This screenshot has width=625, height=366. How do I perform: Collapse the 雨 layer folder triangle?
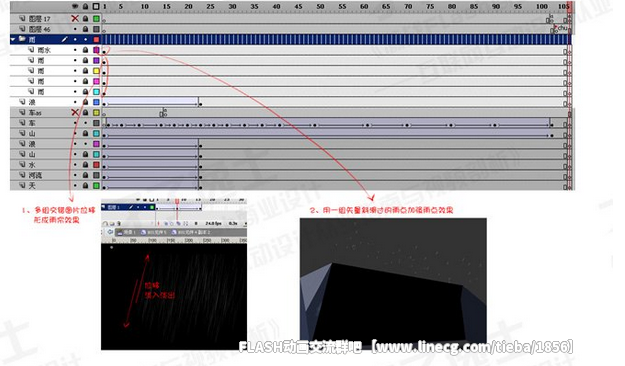coord(13,39)
